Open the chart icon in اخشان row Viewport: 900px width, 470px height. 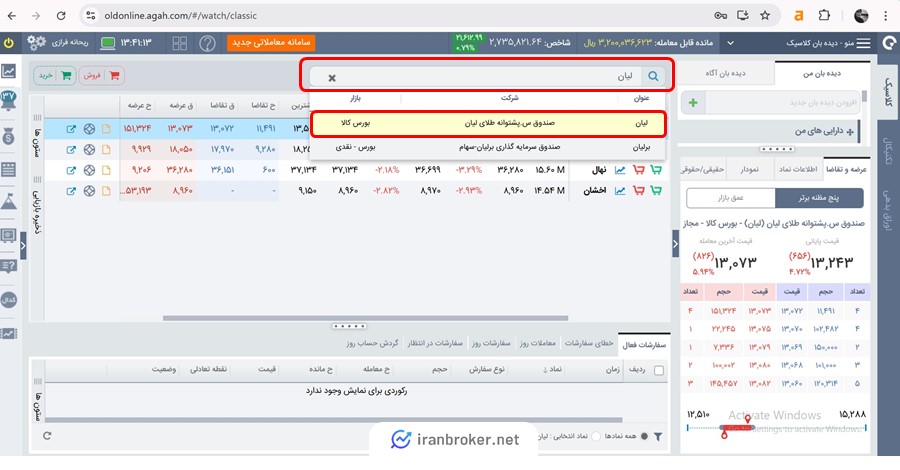pyautogui.click(x=620, y=191)
